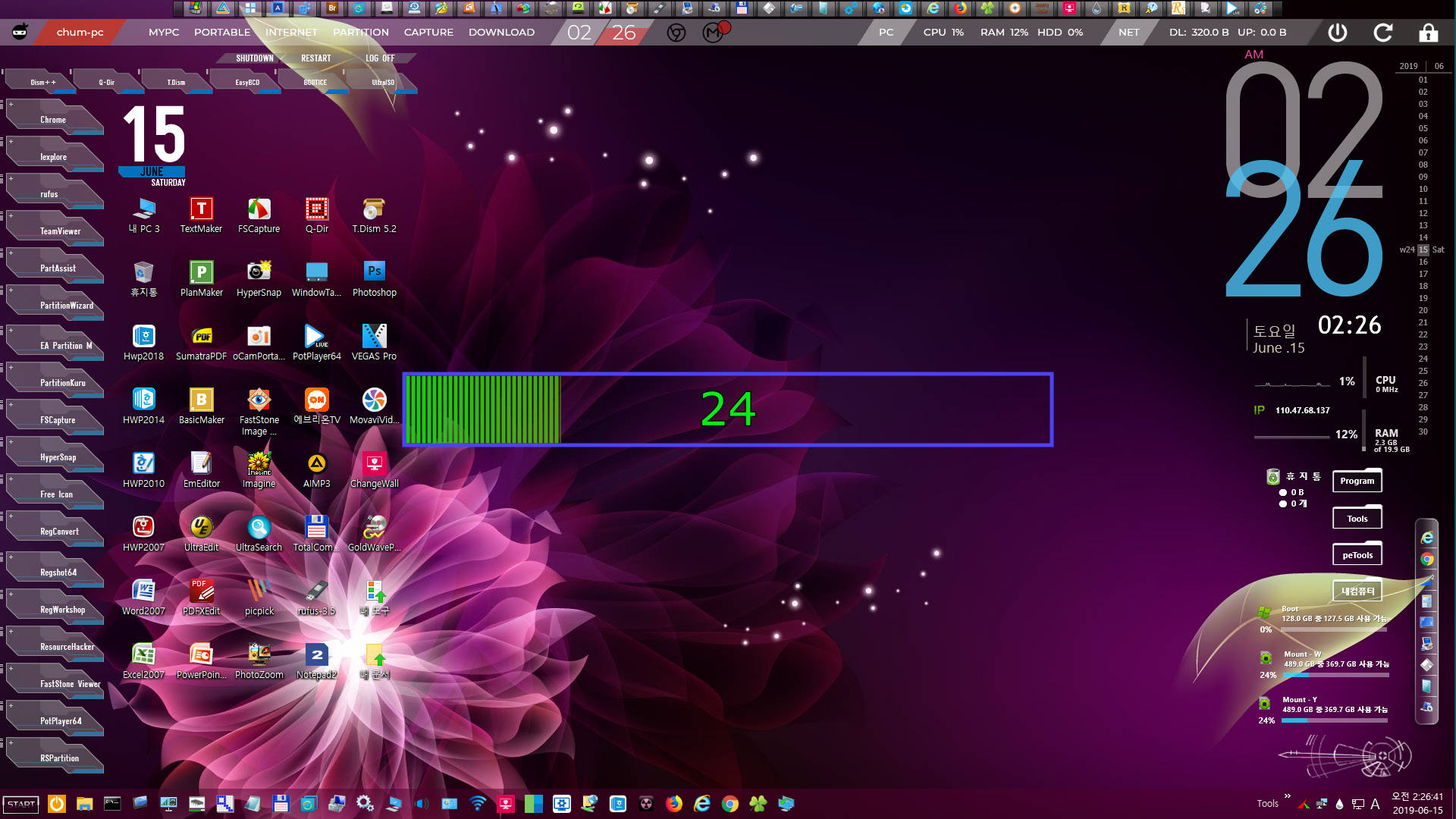Viewport: 1456px width, 819px height.
Task: Open the Hwp2018 desktop icon
Action: pyautogui.click(x=143, y=343)
